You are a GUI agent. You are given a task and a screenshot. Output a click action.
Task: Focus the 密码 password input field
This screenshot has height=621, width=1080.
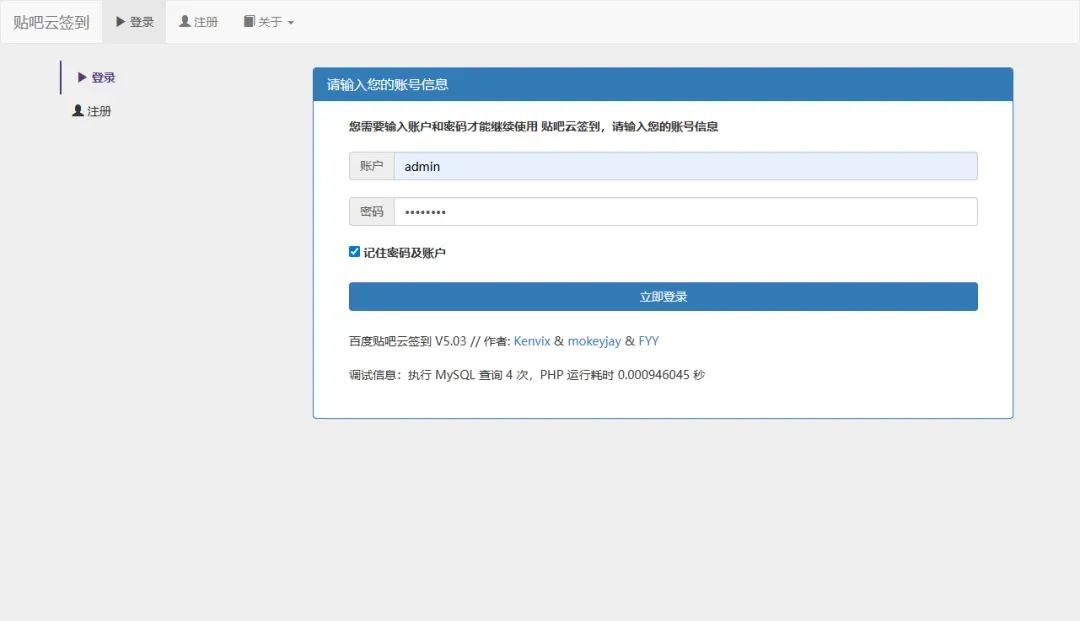click(685, 212)
